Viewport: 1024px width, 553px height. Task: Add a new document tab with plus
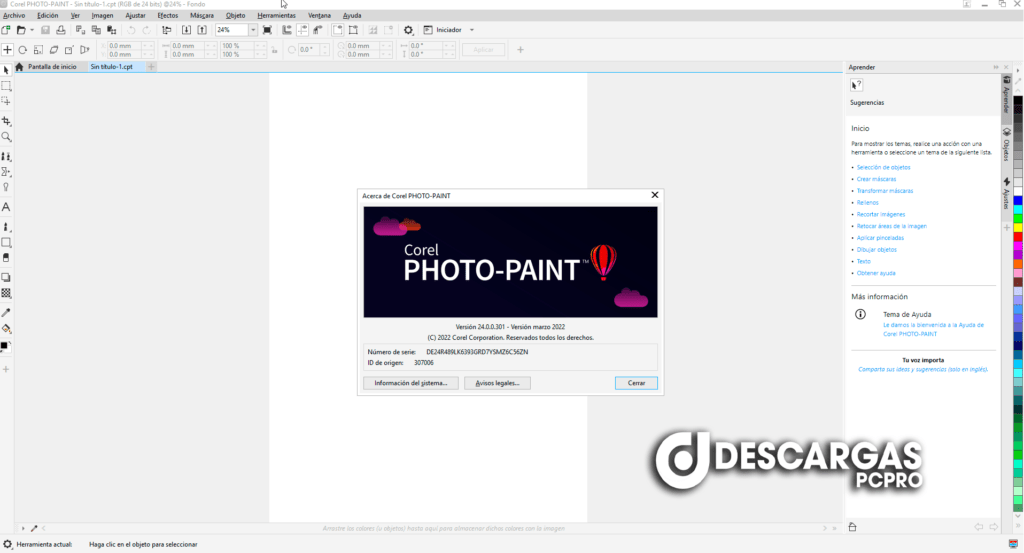click(151, 67)
